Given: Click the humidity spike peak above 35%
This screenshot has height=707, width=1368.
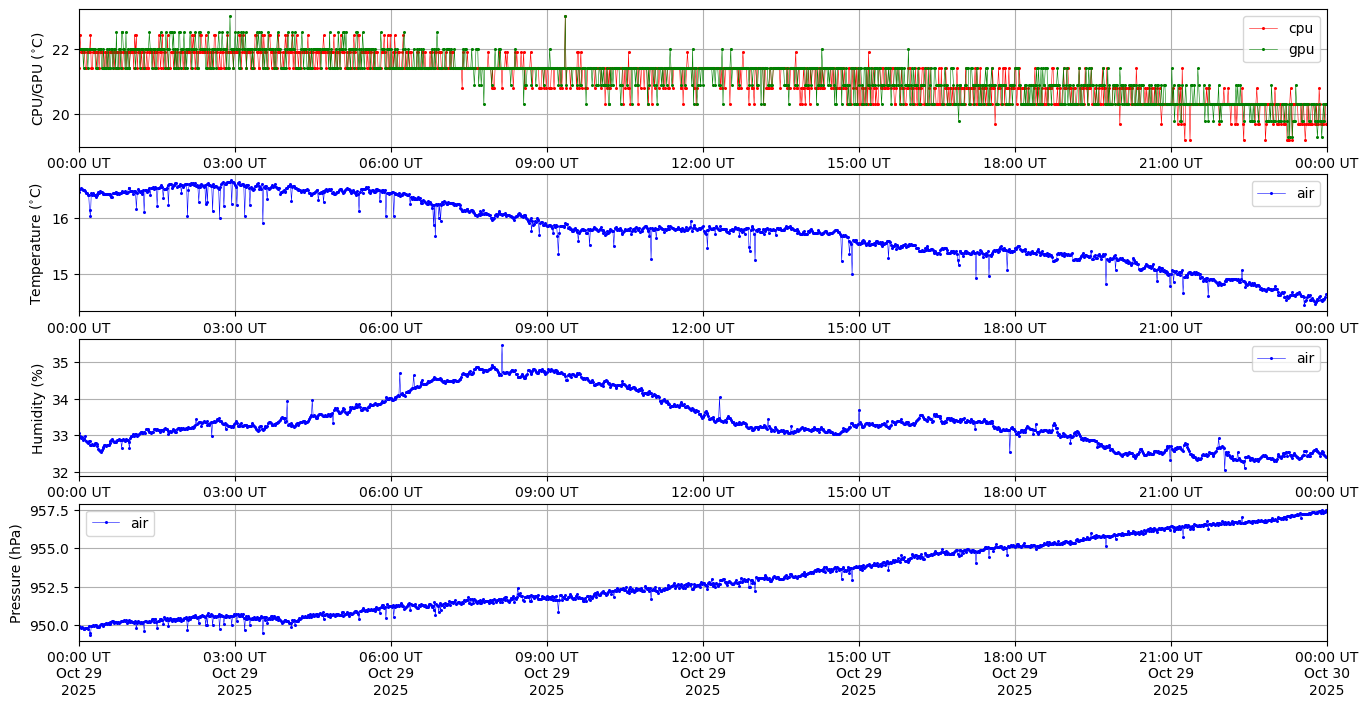Looking at the screenshot, I should [x=502, y=345].
